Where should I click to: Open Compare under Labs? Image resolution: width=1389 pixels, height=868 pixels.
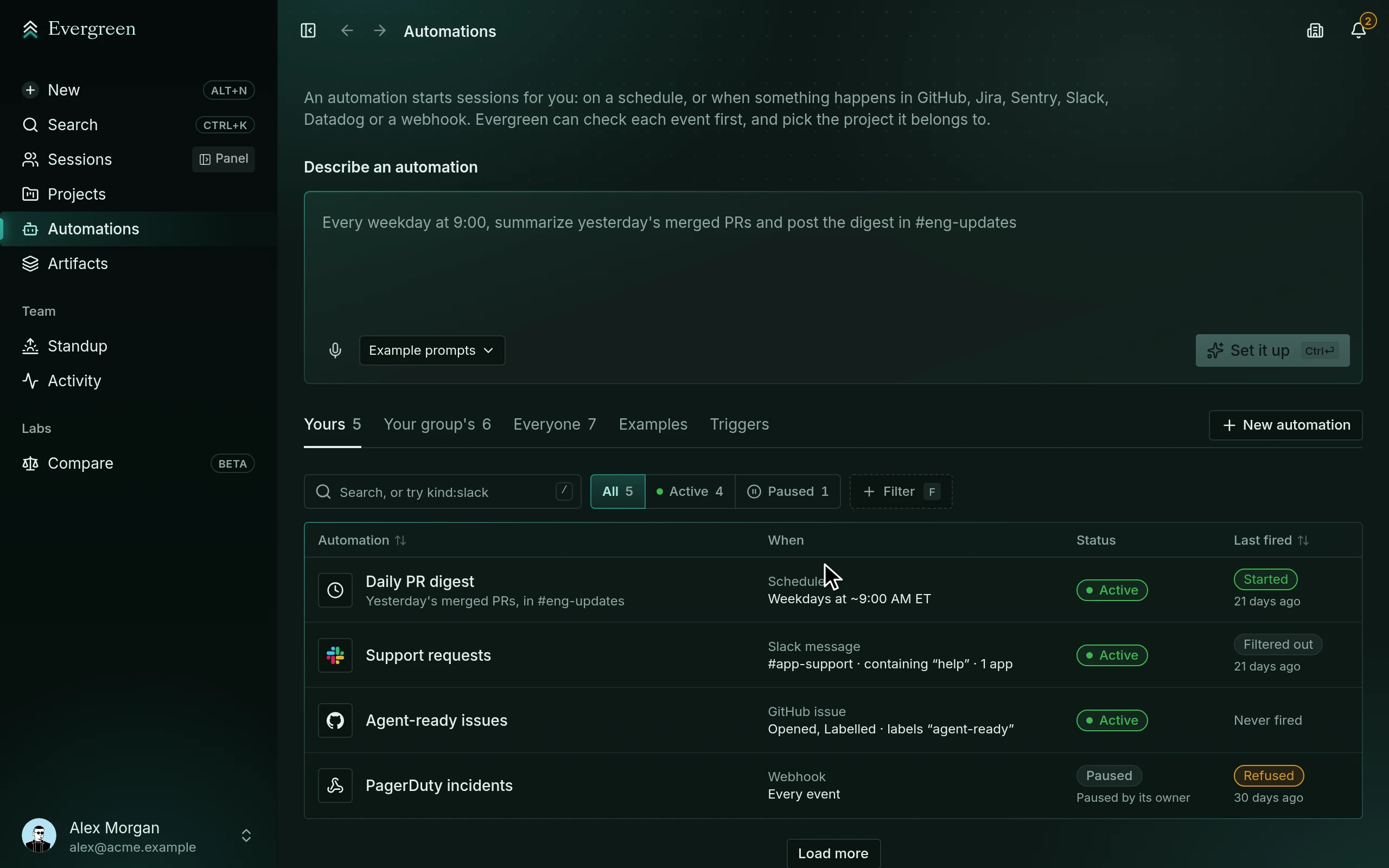pos(138,463)
